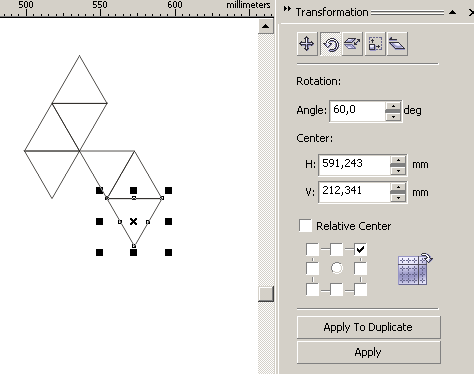The height and width of the screenshot is (374, 474).
Task: Click the top-left selection handle
Action: tap(99, 190)
